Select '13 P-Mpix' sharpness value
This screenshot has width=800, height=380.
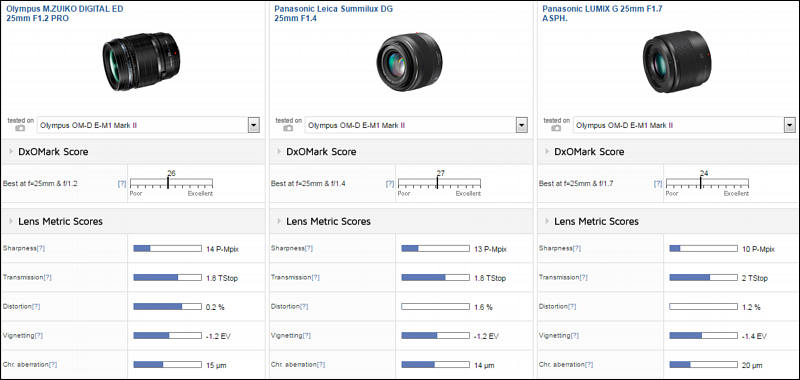click(490, 249)
